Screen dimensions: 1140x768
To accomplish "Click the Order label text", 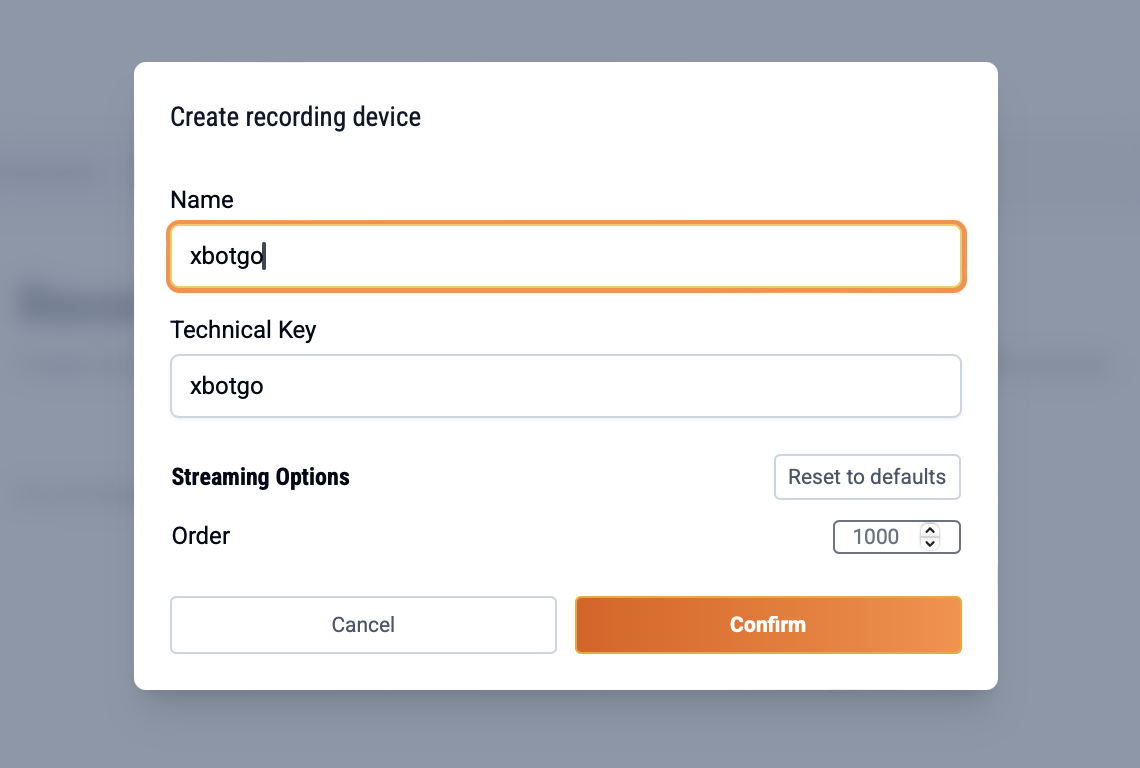I will tap(201, 536).
